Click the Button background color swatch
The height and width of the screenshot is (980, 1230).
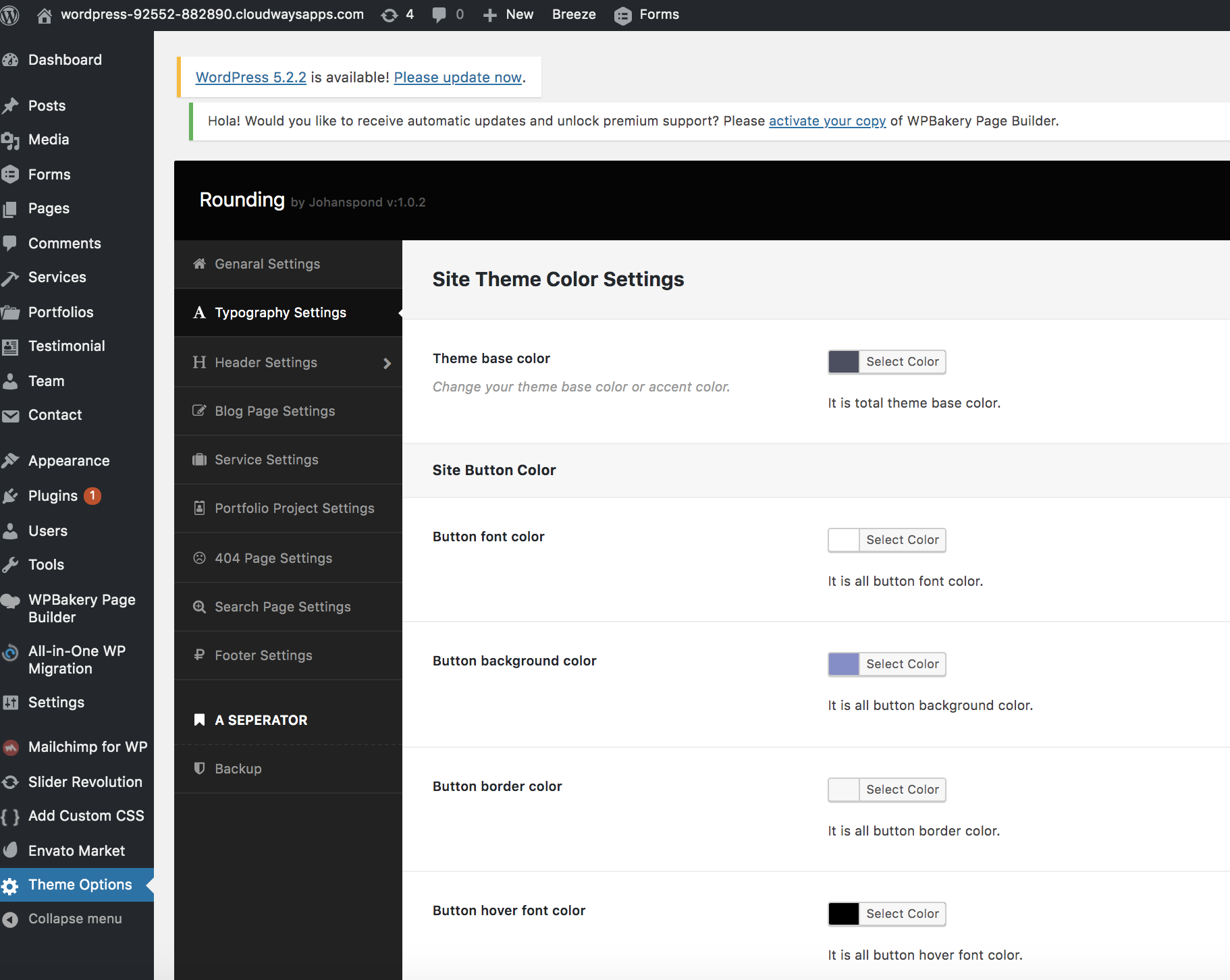click(x=844, y=664)
